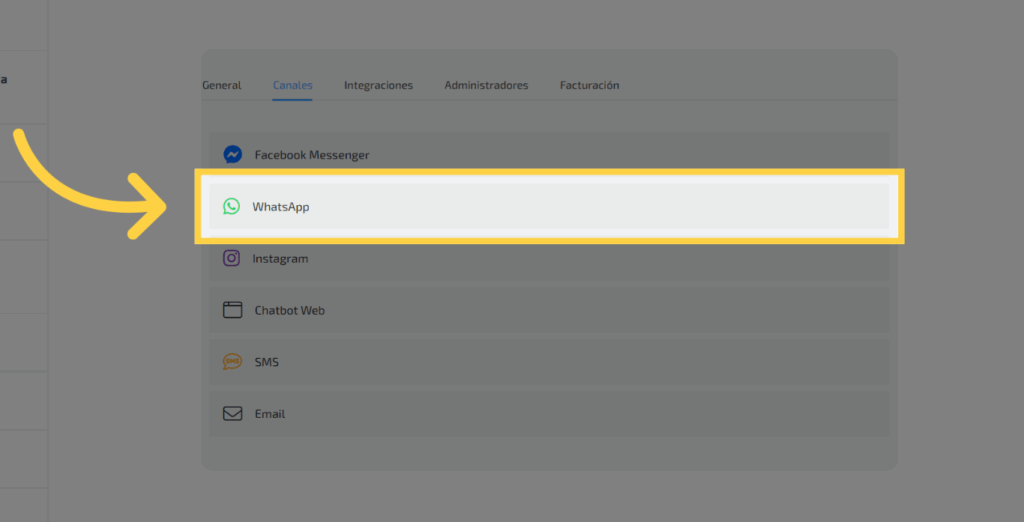Click the Email envelope icon

click(x=232, y=414)
